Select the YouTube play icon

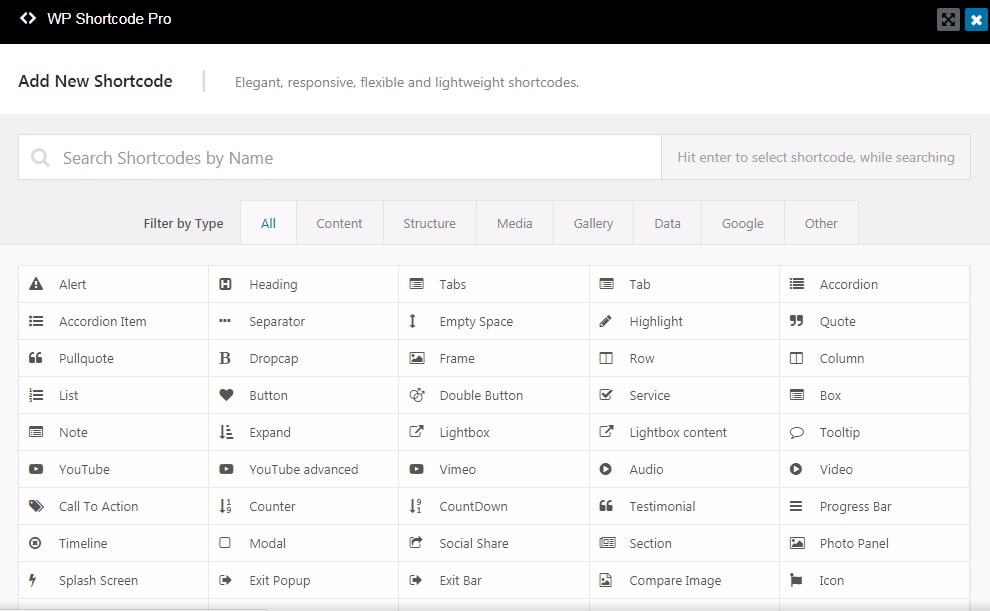(x=36, y=469)
